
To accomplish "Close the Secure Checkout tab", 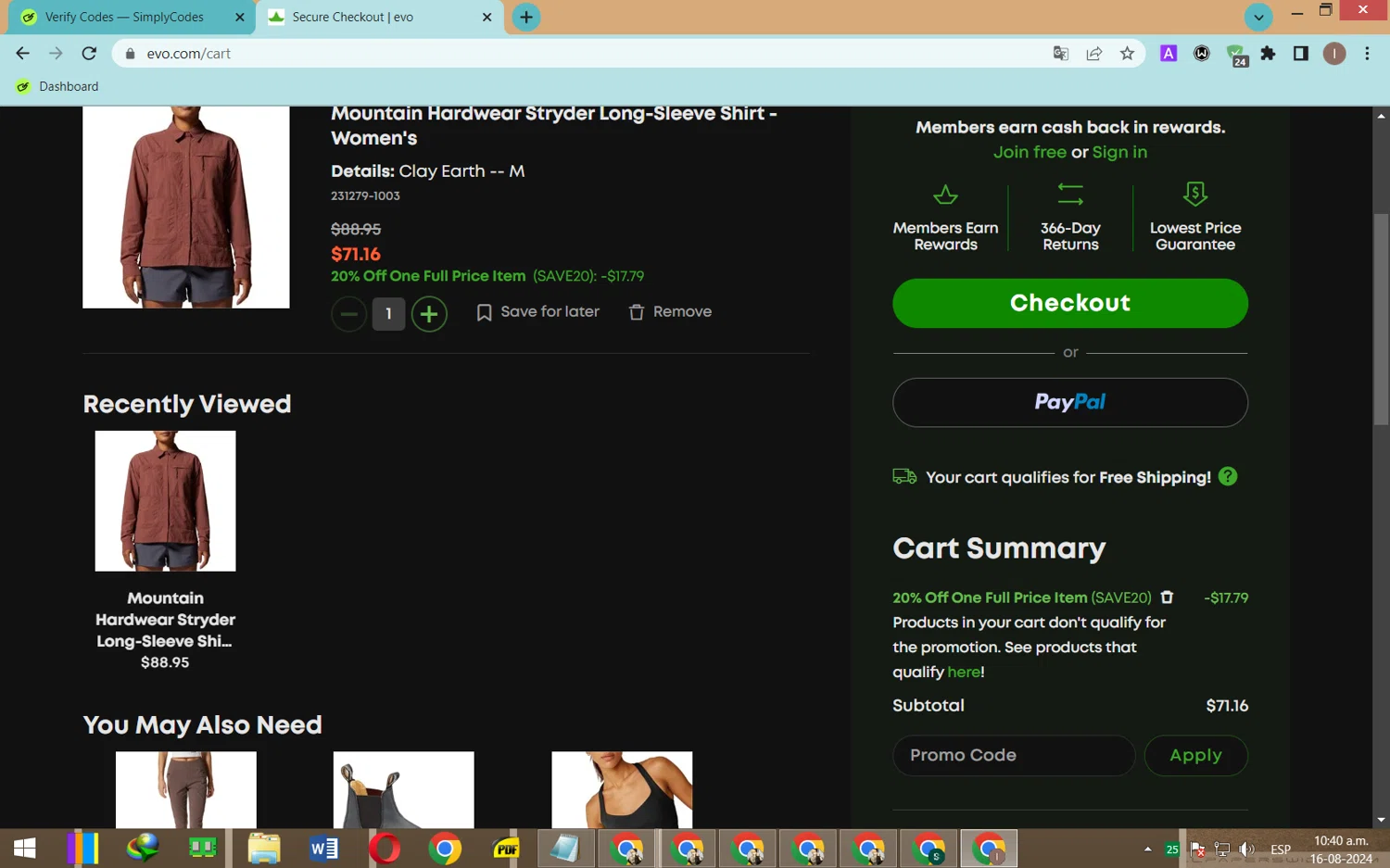I will [x=486, y=17].
